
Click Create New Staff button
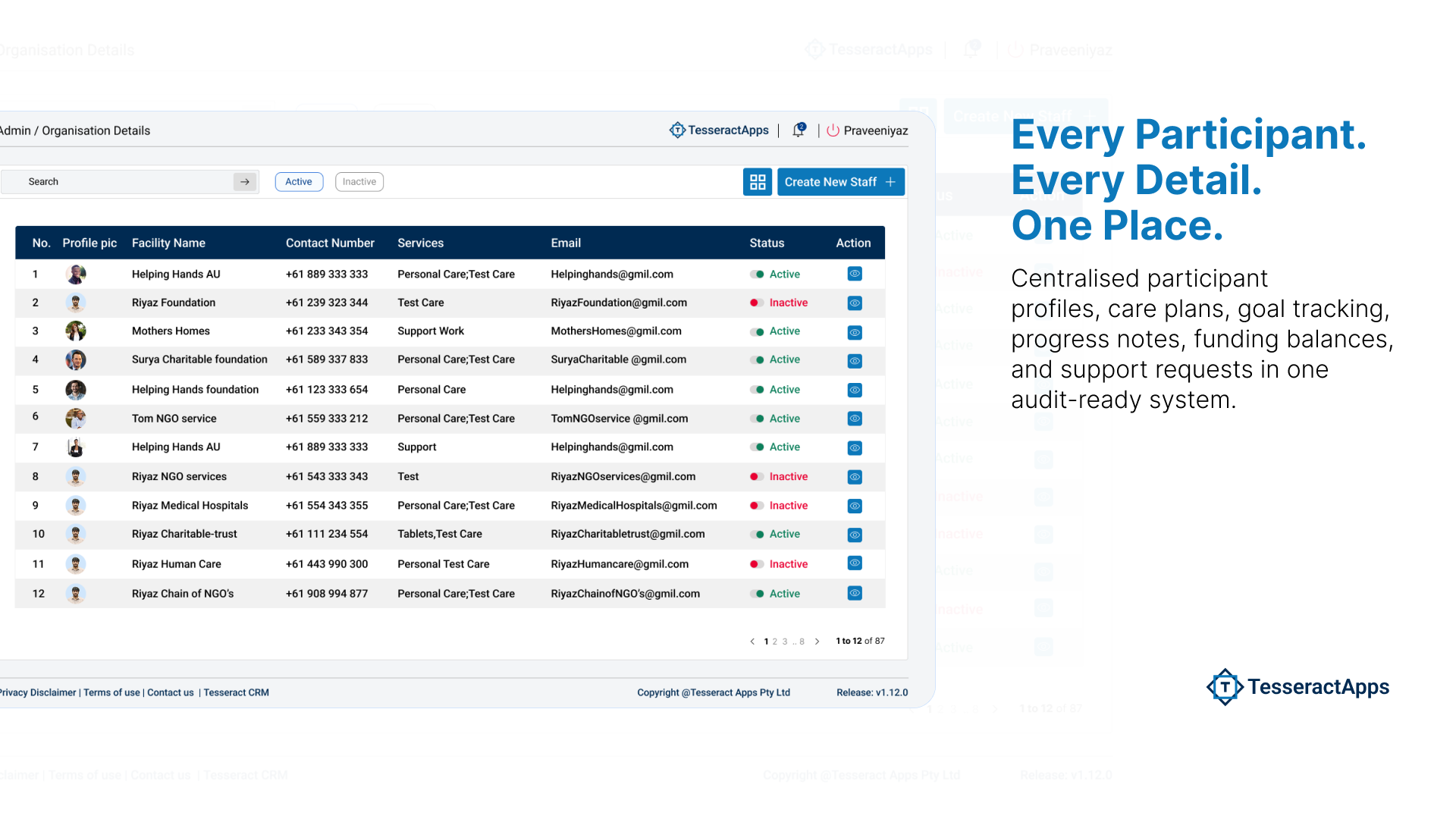coord(841,182)
